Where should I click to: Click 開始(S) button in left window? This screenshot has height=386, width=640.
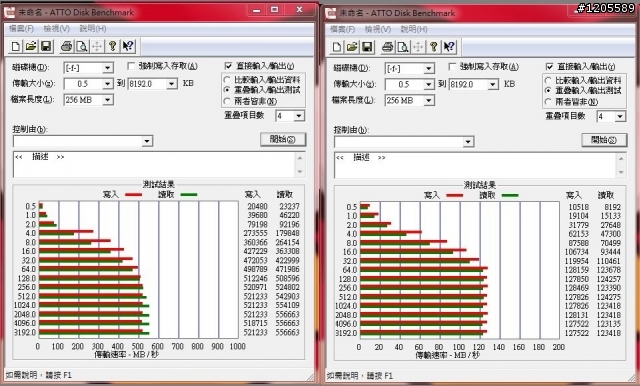[x=283, y=140]
